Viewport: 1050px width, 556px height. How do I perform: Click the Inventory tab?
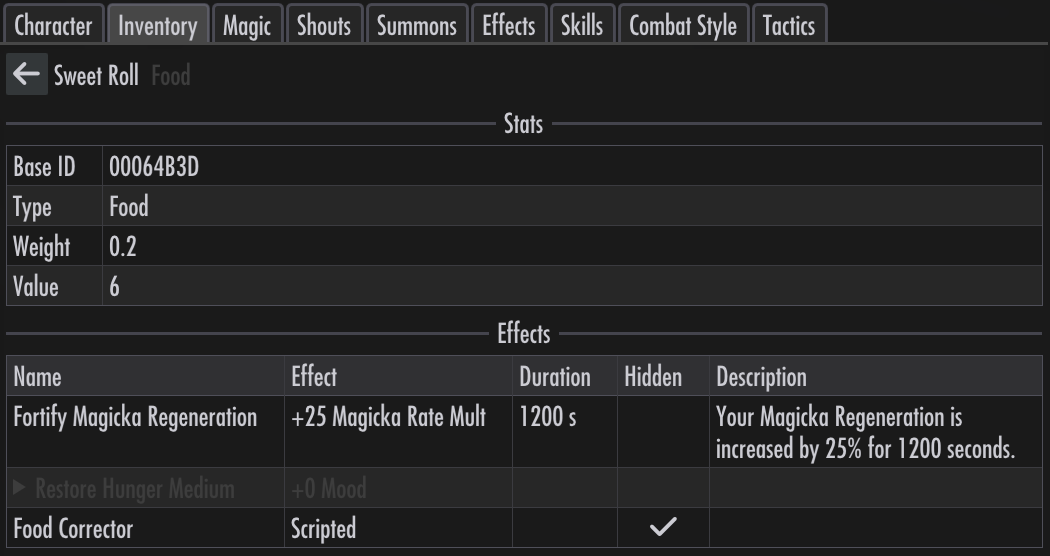tap(158, 25)
